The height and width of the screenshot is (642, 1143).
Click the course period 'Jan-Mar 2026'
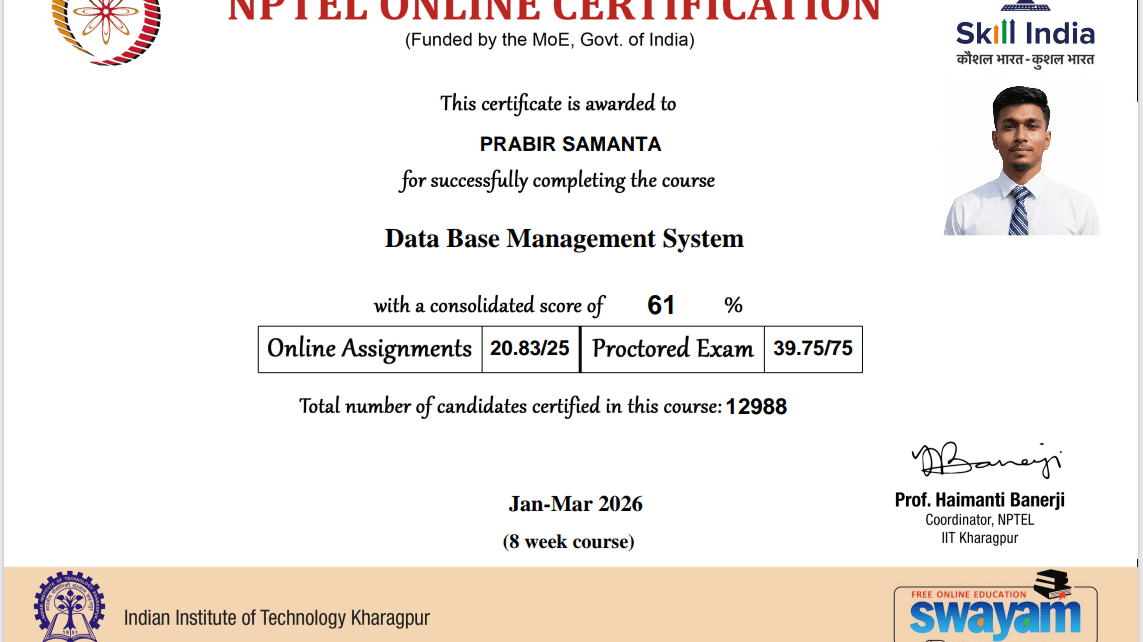575,504
